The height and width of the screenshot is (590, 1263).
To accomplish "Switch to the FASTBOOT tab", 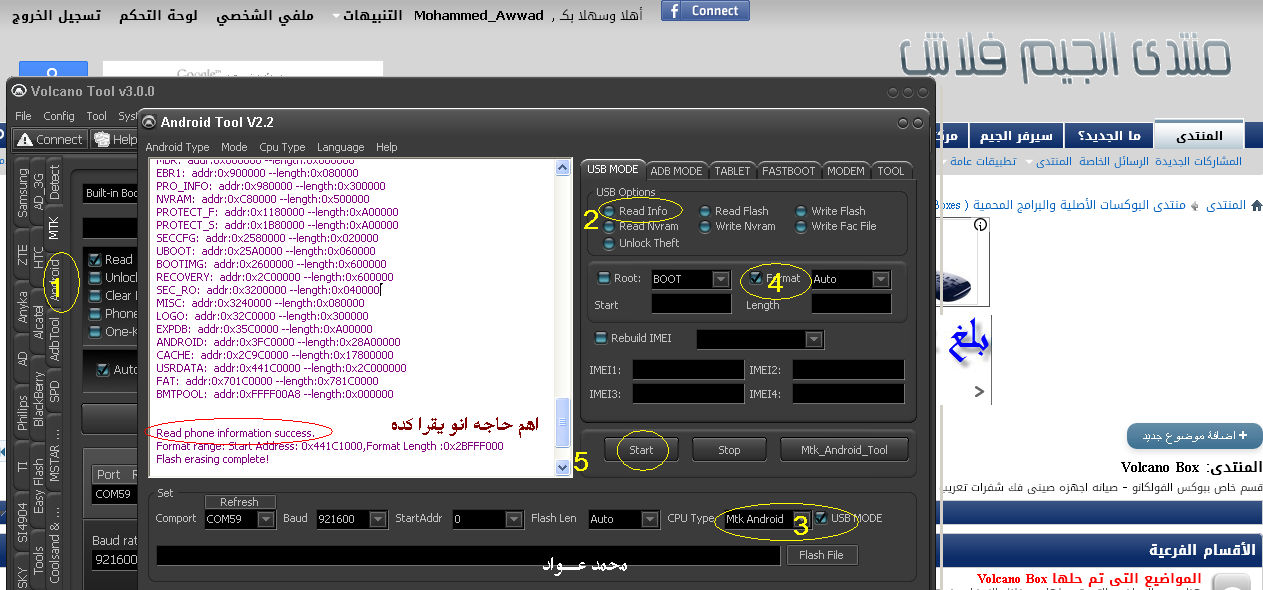I will 789,171.
